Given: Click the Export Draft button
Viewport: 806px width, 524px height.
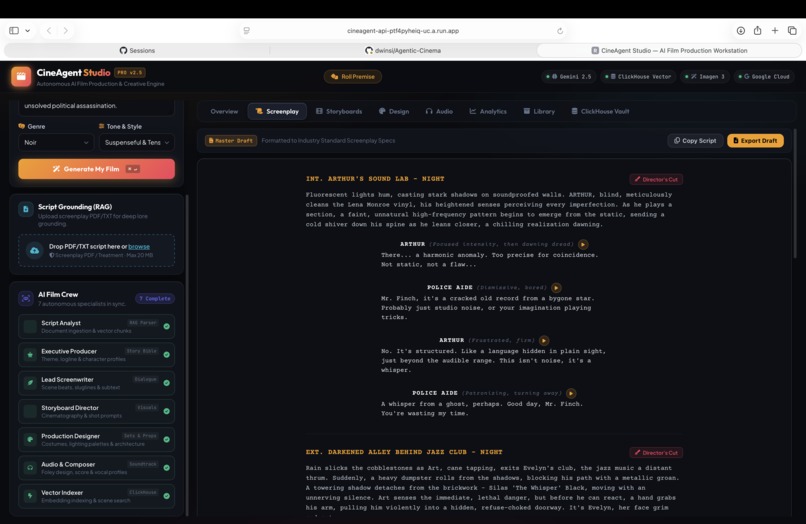Looking at the screenshot, I should click(x=755, y=141).
